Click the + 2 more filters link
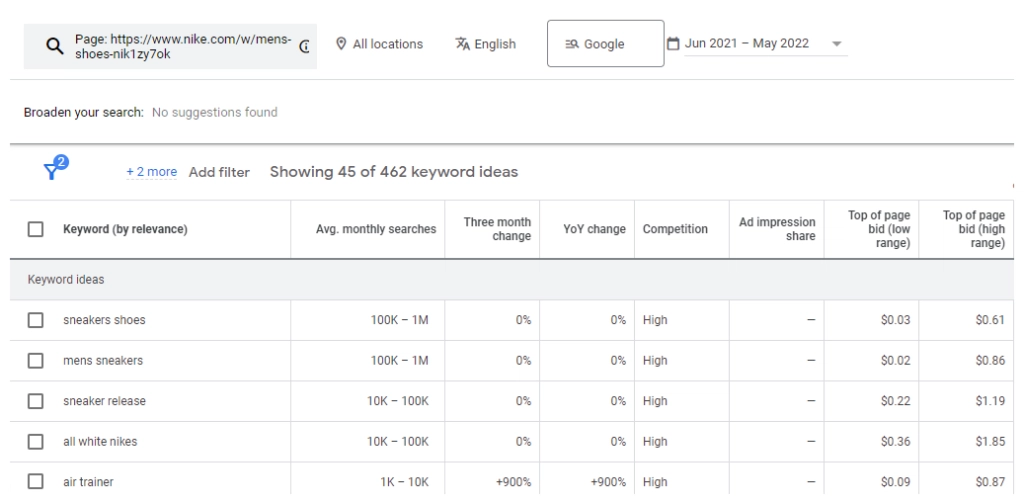This screenshot has width=1024, height=504. pyautogui.click(x=152, y=172)
